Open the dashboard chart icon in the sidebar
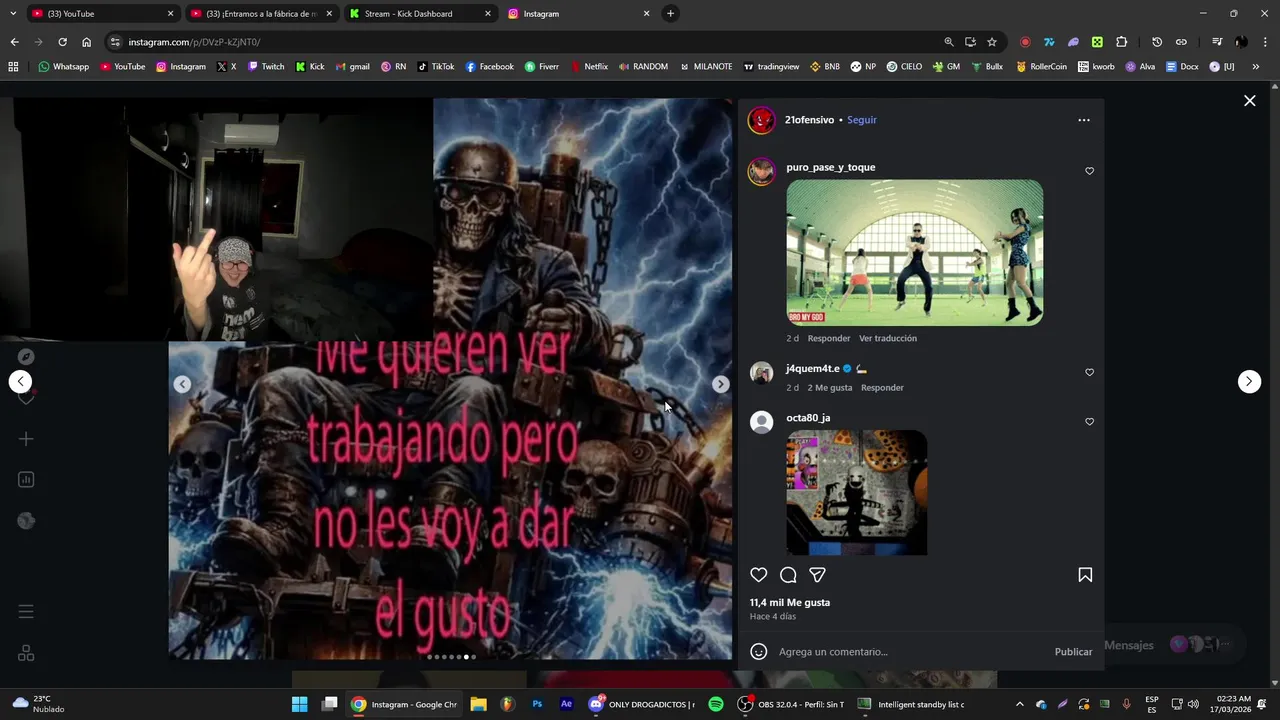Image resolution: width=1280 pixels, height=720 pixels. [26, 480]
